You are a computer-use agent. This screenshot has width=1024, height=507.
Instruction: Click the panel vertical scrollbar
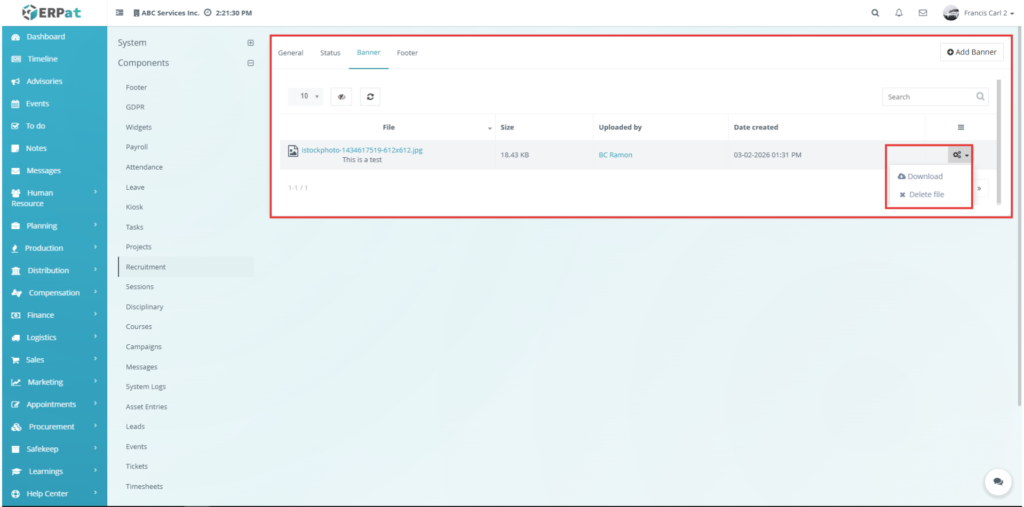click(998, 141)
